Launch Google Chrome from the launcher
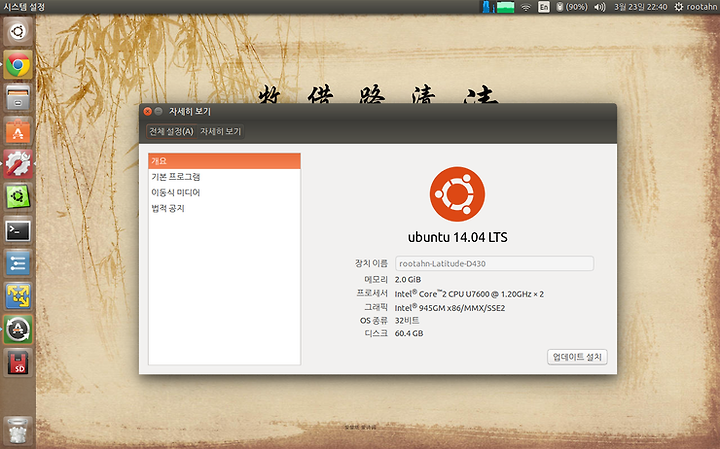Viewport: 720px width, 449px height. pyautogui.click(x=18, y=65)
